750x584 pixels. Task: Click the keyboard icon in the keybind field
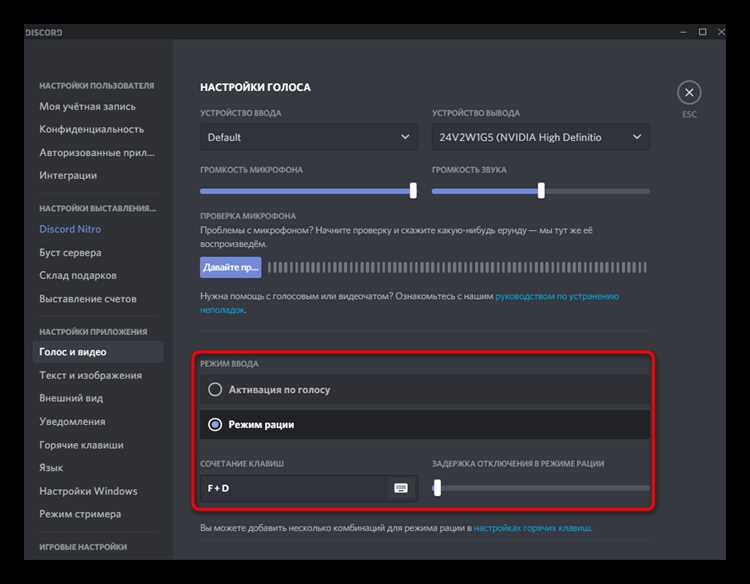click(401, 488)
